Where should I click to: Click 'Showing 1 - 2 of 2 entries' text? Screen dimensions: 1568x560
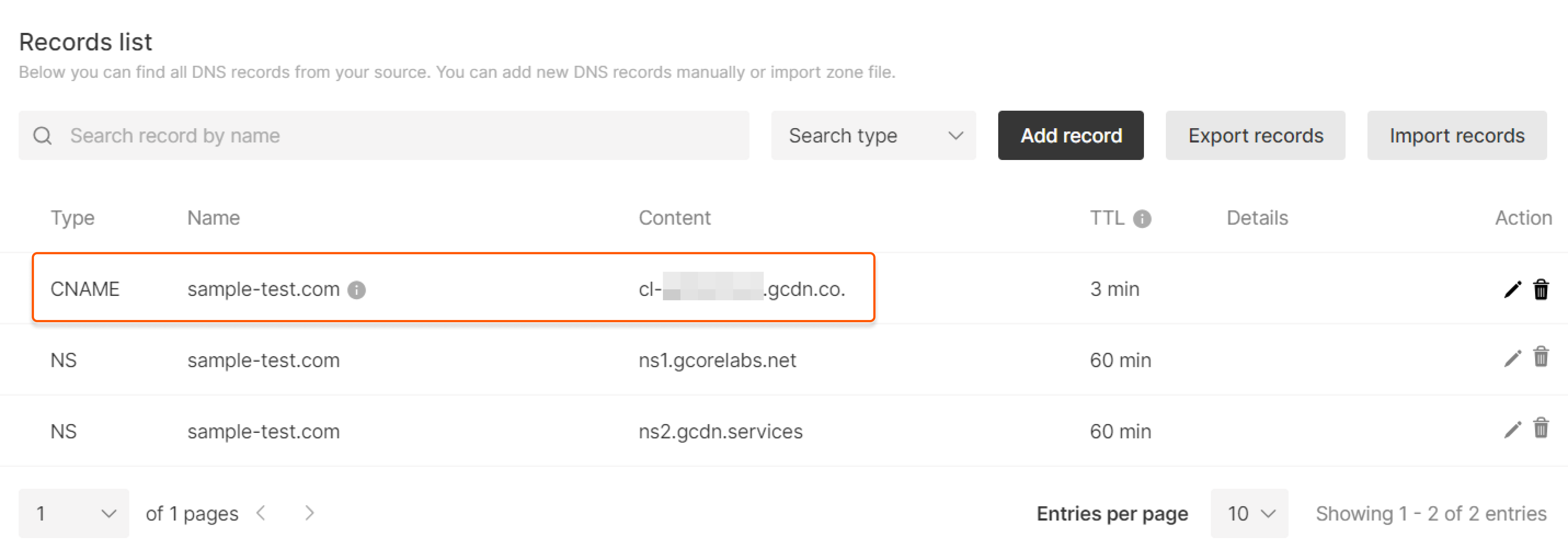[1431, 514]
